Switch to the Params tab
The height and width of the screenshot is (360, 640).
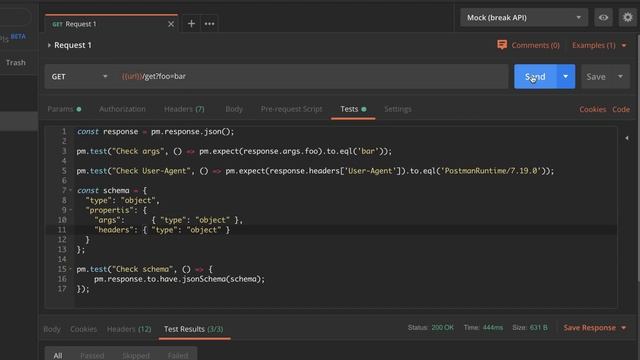pyautogui.click(x=64, y=109)
